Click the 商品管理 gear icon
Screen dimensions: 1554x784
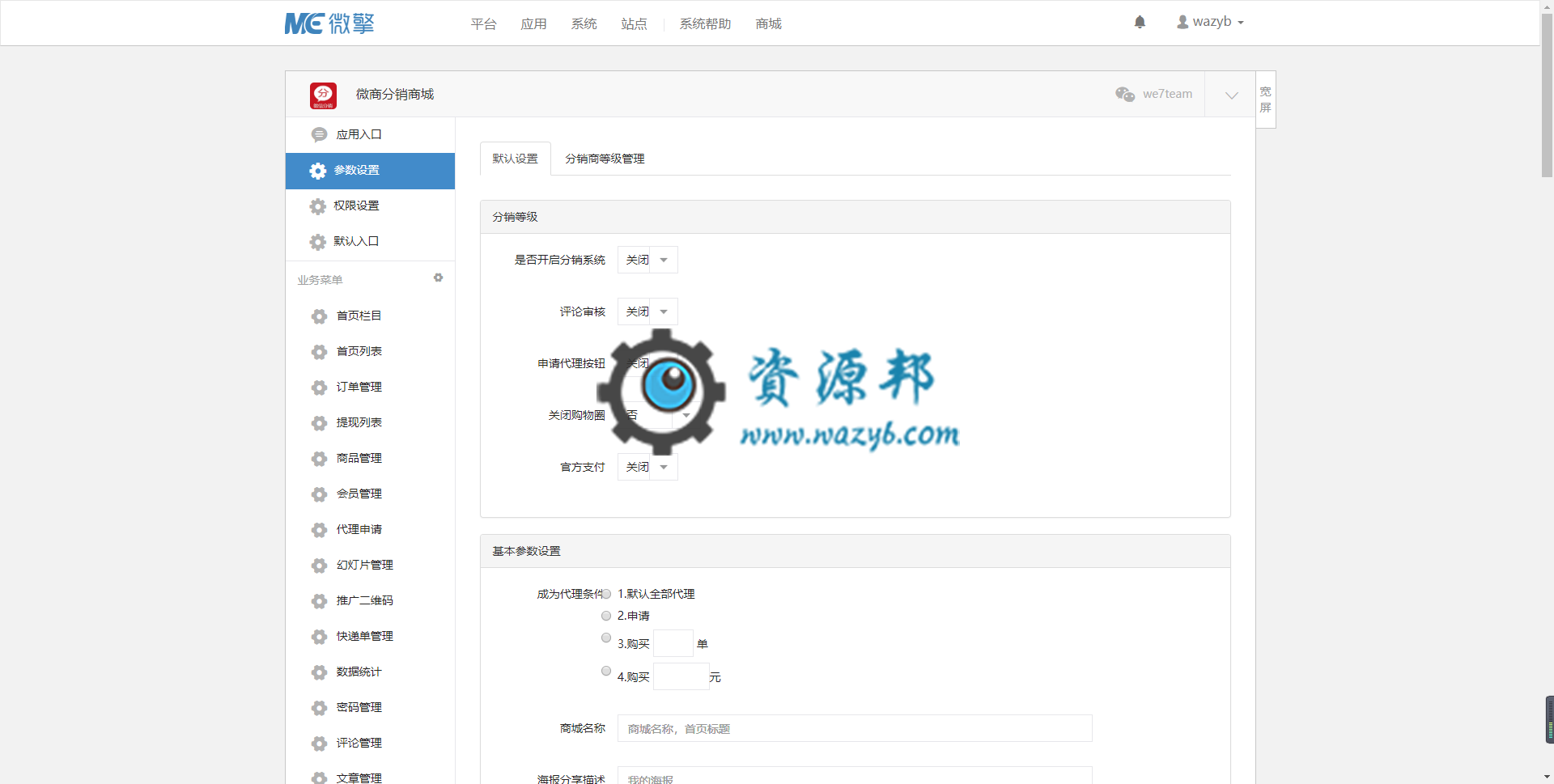pos(319,459)
